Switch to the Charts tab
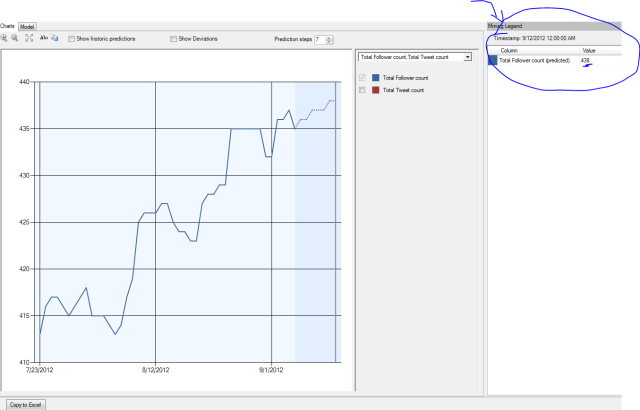 pos(7,26)
